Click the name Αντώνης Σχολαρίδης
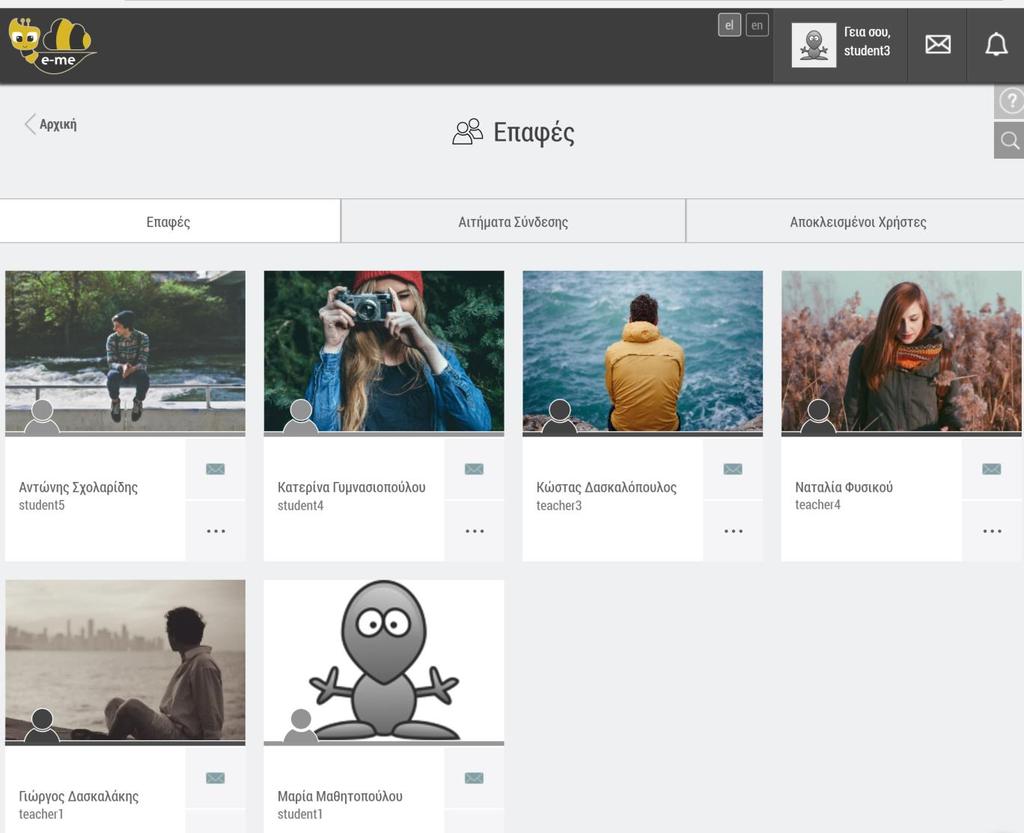This screenshot has height=833, width=1024. pos(78,488)
